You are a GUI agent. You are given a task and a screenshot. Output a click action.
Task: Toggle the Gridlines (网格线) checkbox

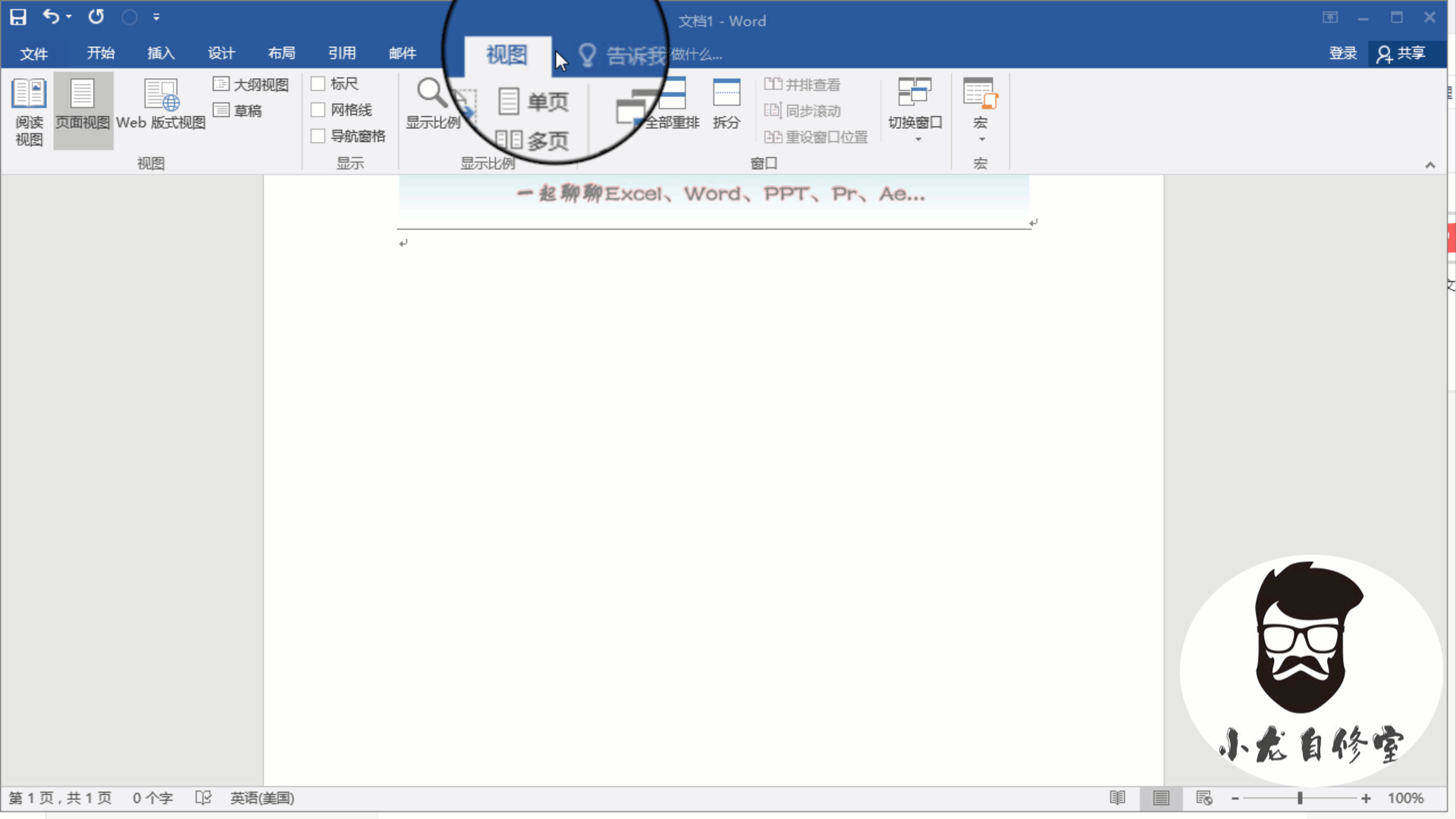tap(318, 110)
